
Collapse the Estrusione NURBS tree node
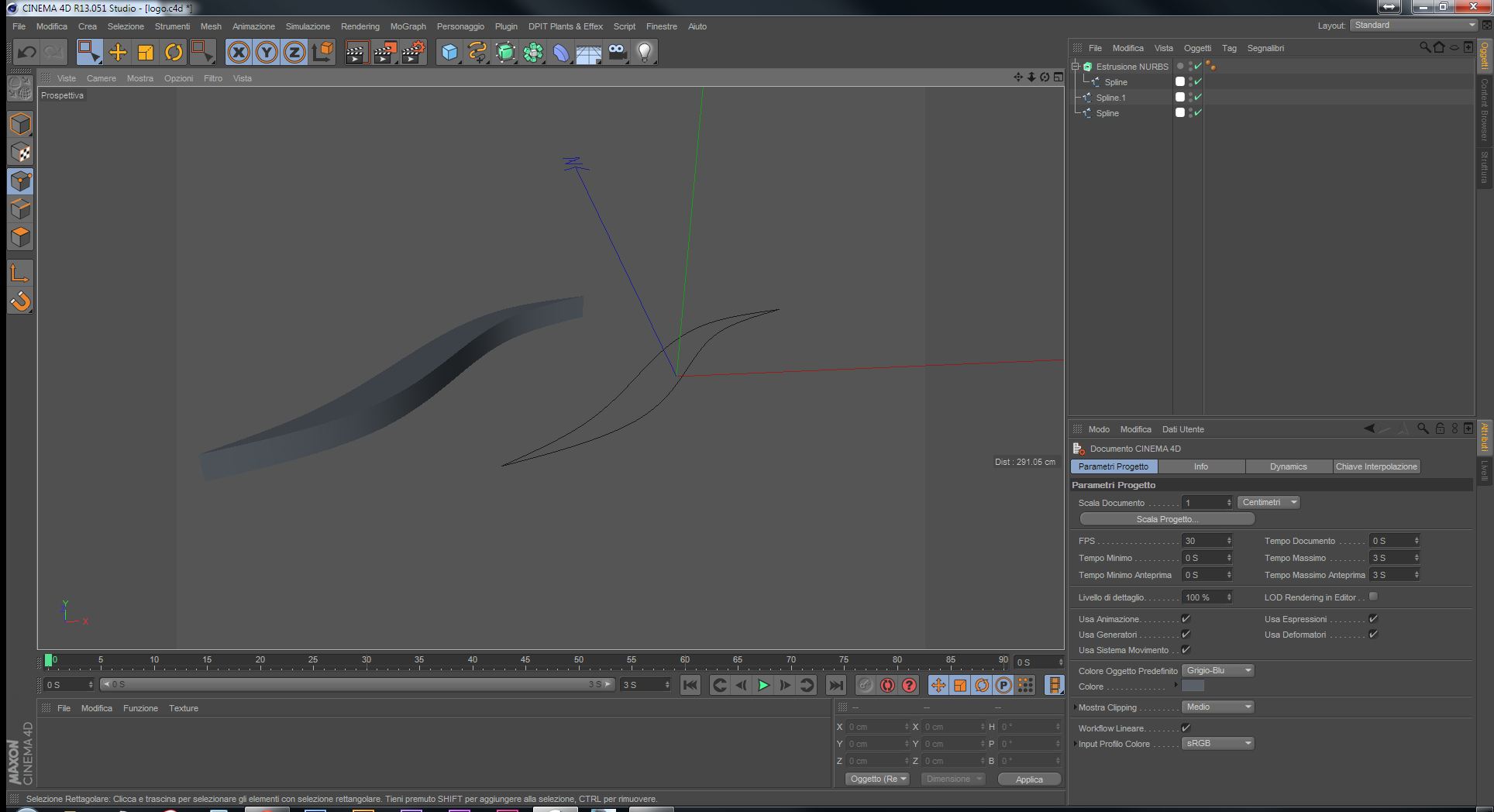pos(1076,67)
